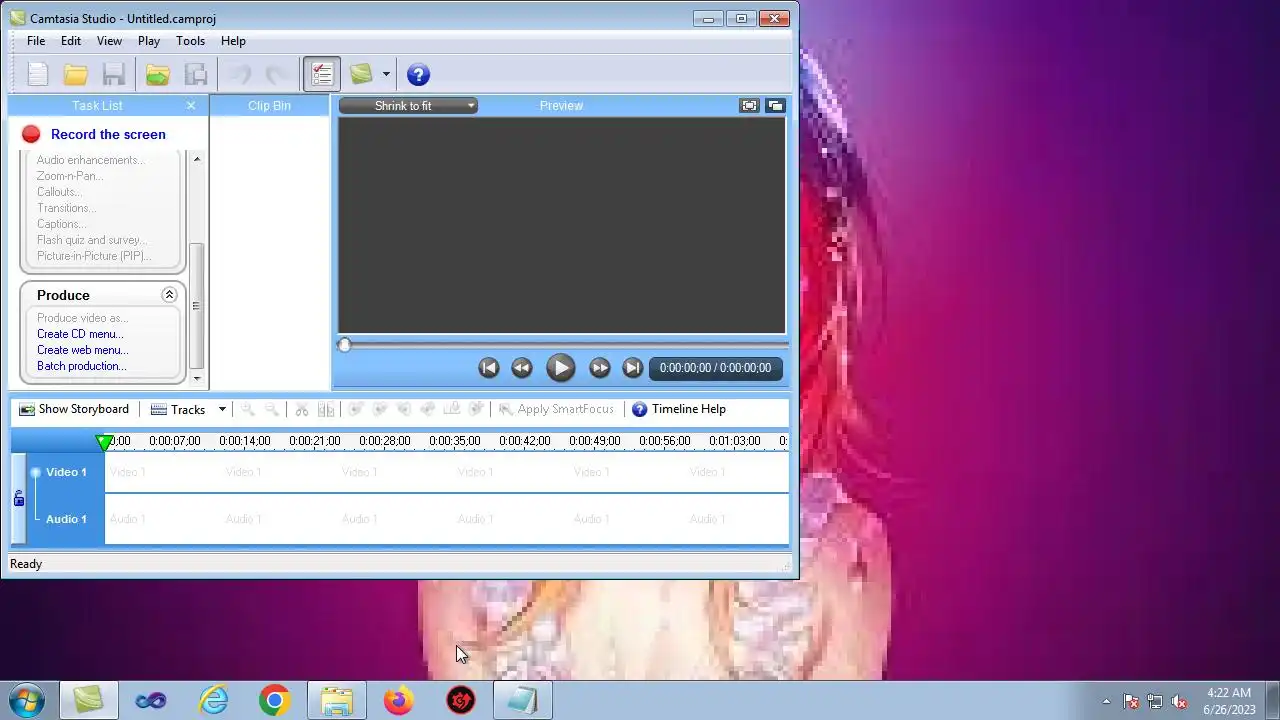Select the Clip Bin tab header
The image size is (1280, 720).
pos(269,105)
